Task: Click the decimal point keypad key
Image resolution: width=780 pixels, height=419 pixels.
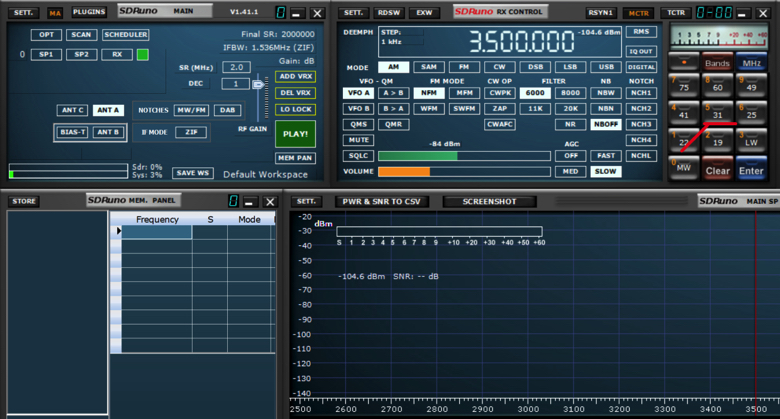Action: coord(684,62)
